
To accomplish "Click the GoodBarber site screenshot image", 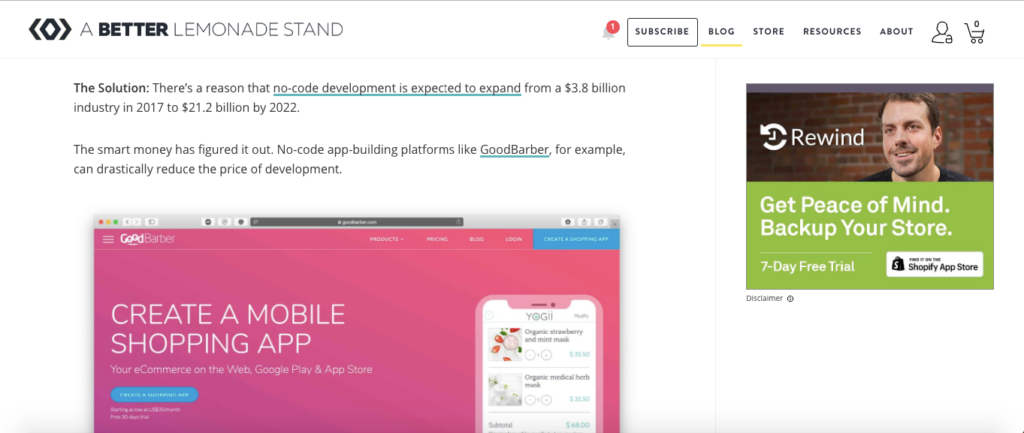I will click(x=357, y=323).
